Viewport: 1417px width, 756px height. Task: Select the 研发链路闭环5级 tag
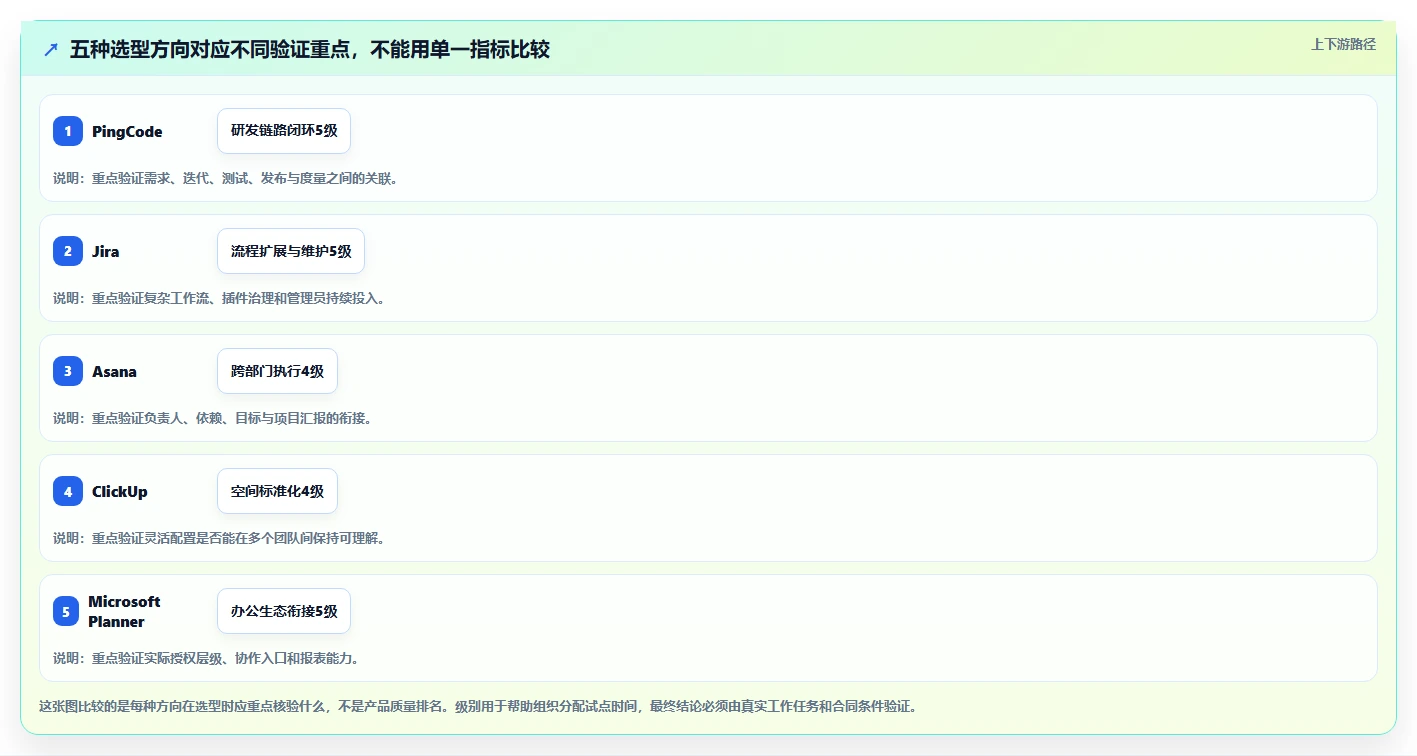(284, 131)
